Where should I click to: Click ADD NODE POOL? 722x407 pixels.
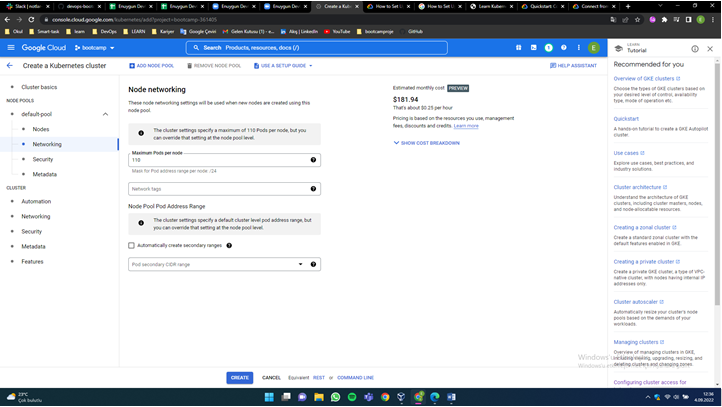coord(151,66)
